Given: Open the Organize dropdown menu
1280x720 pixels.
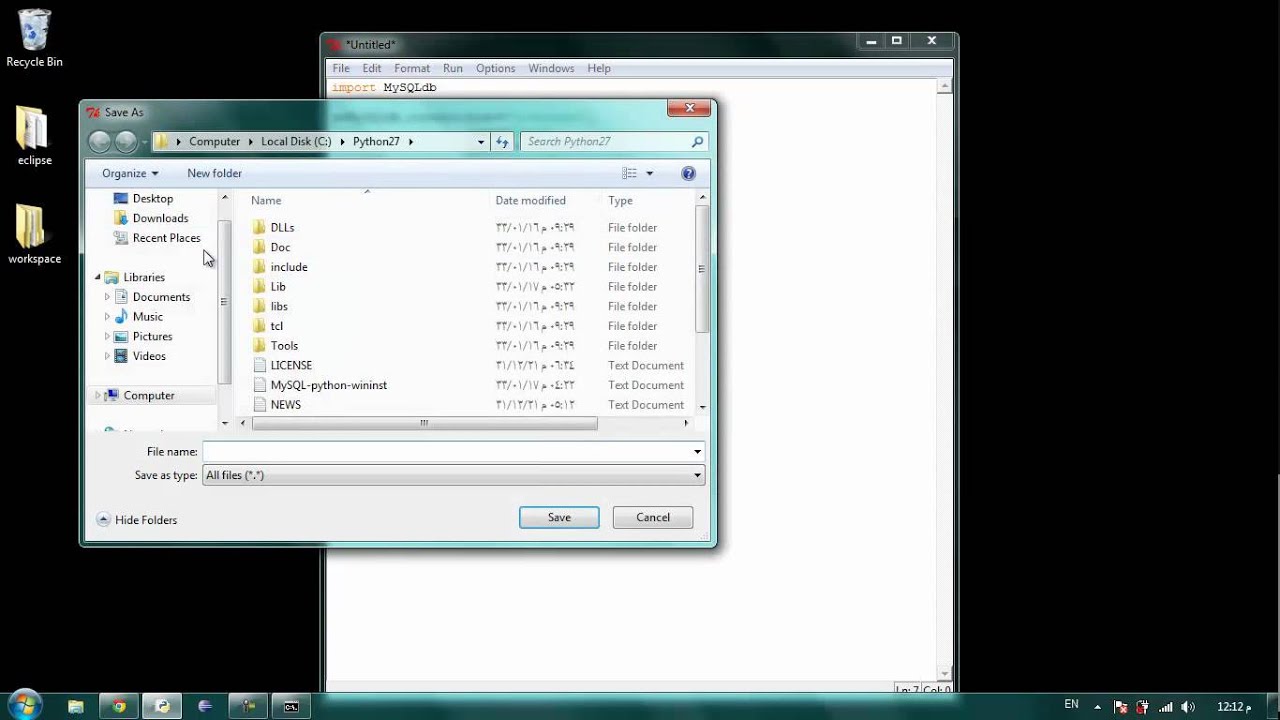Looking at the screenshot, I should point(130,173).
